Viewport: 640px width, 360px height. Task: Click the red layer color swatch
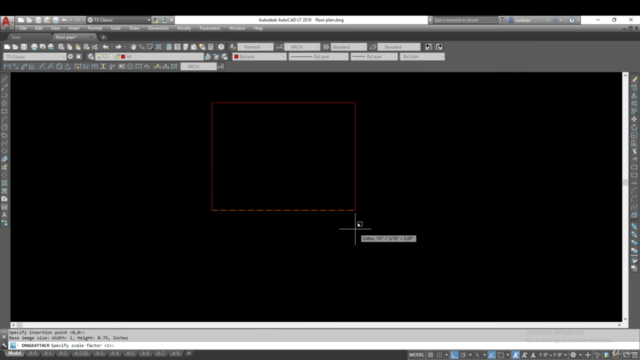(x=123, y=57)
